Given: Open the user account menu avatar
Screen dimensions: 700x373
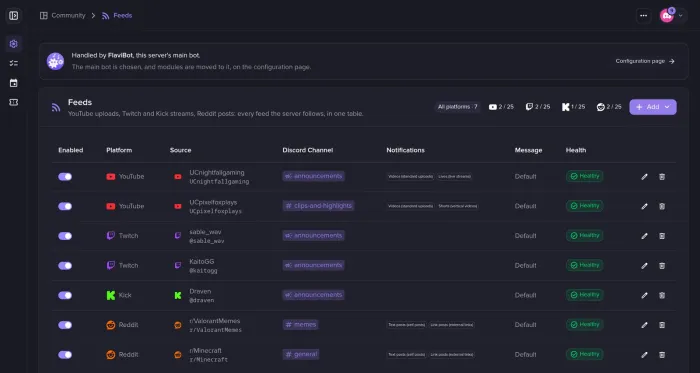Looking at the screenshot, I should (667, 16).
